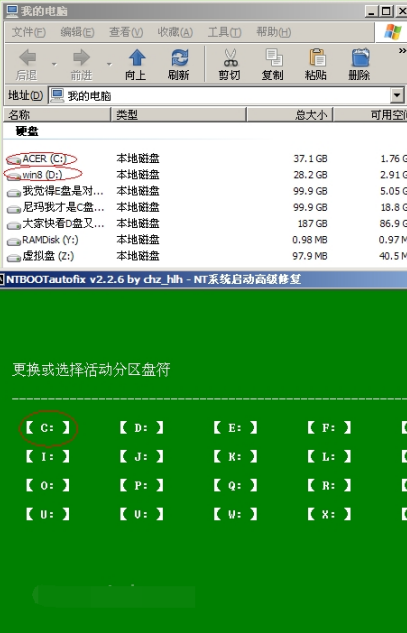Open the 帮助(H) menu
407x633 pixels.
[x=273, y=32]
